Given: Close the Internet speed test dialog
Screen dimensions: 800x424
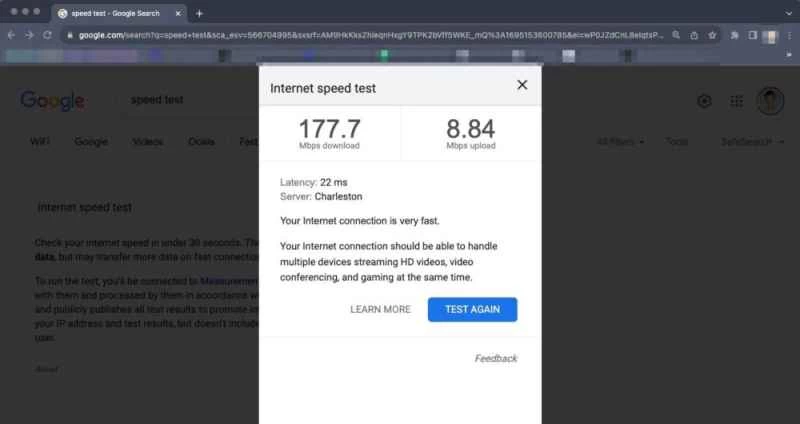Looking at the screenshot, I should point(522,85).
